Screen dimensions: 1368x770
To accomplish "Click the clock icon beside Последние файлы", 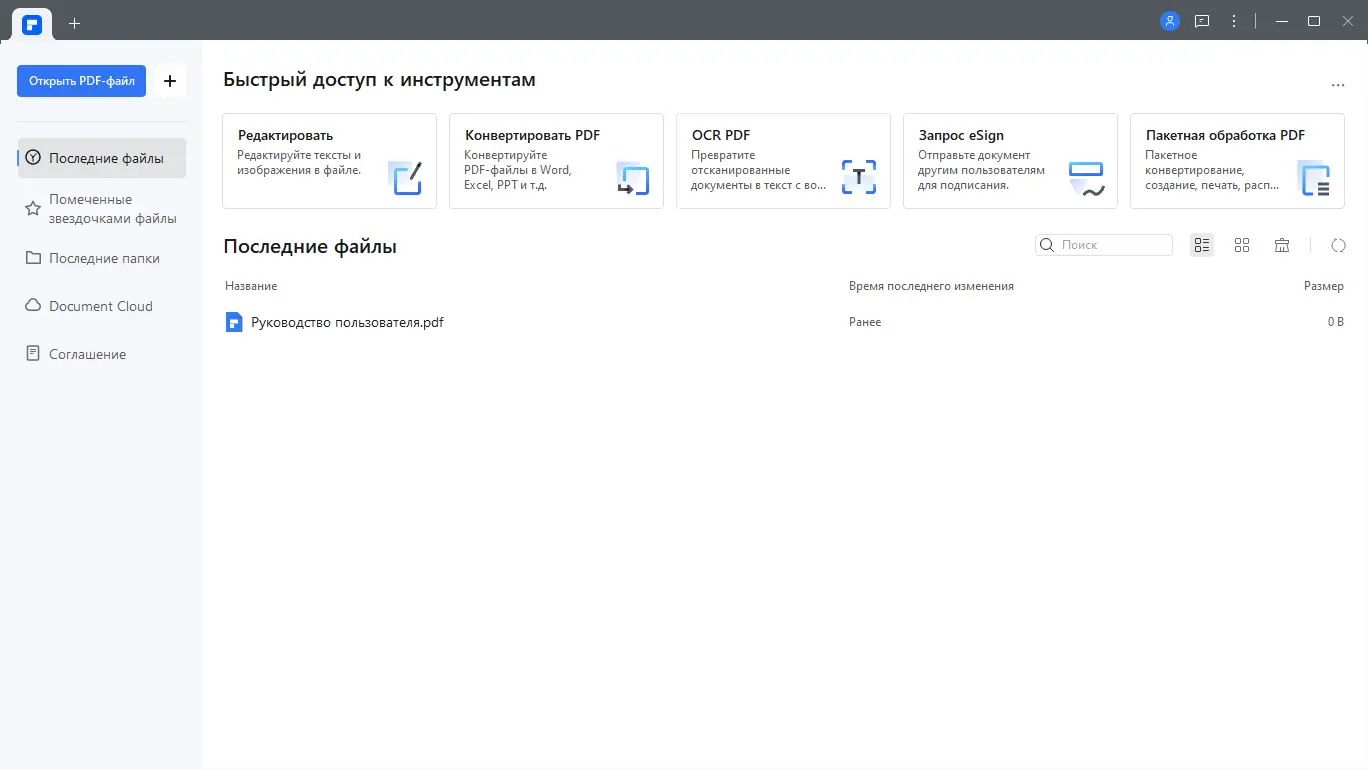I will (x=33, y=158).
